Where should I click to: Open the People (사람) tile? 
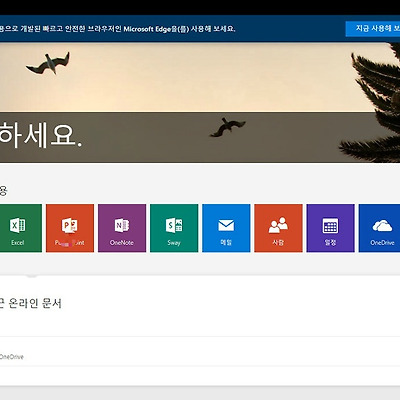[x=278, y=228]
